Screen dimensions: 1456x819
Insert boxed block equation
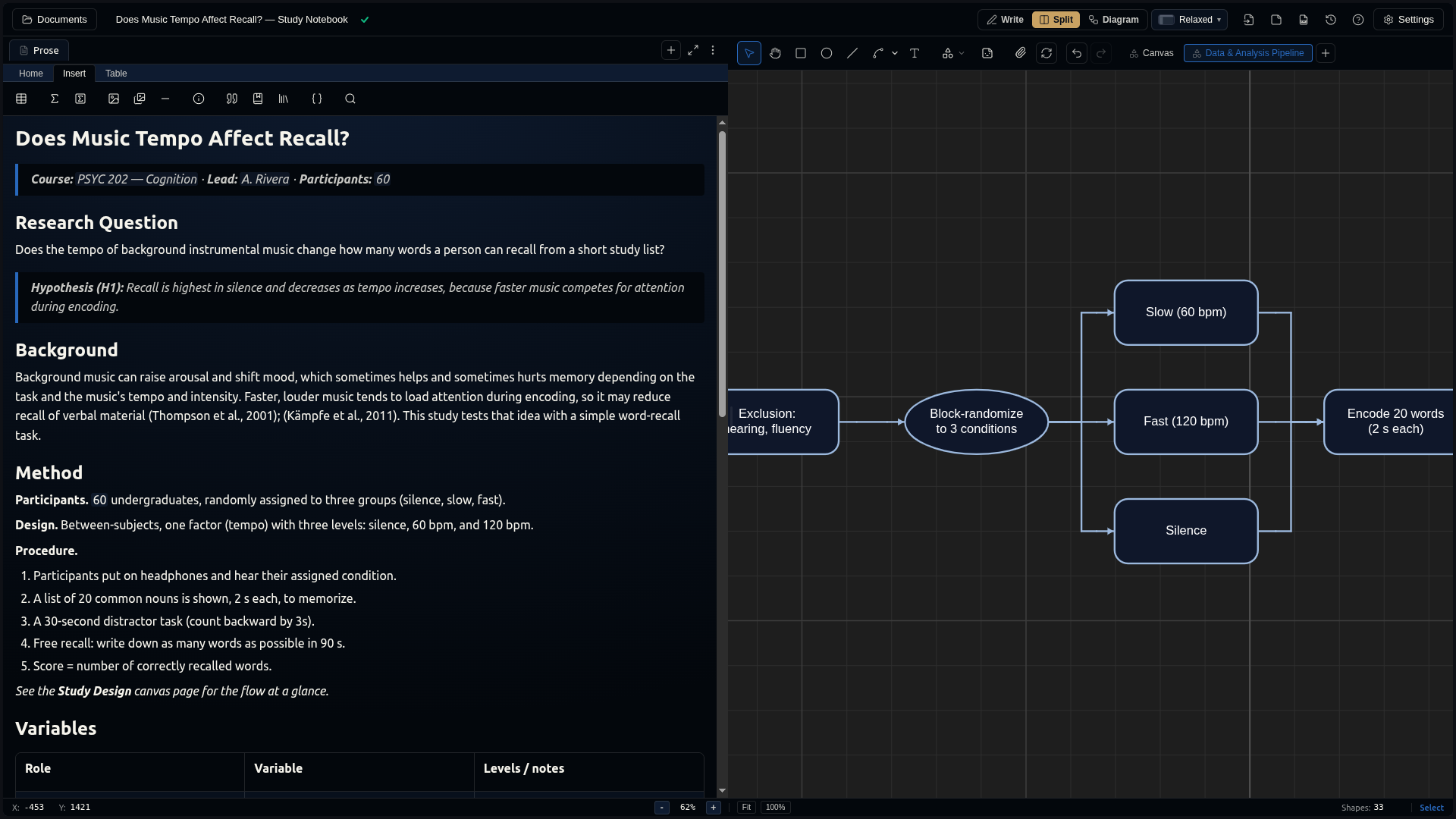[80, 99]
